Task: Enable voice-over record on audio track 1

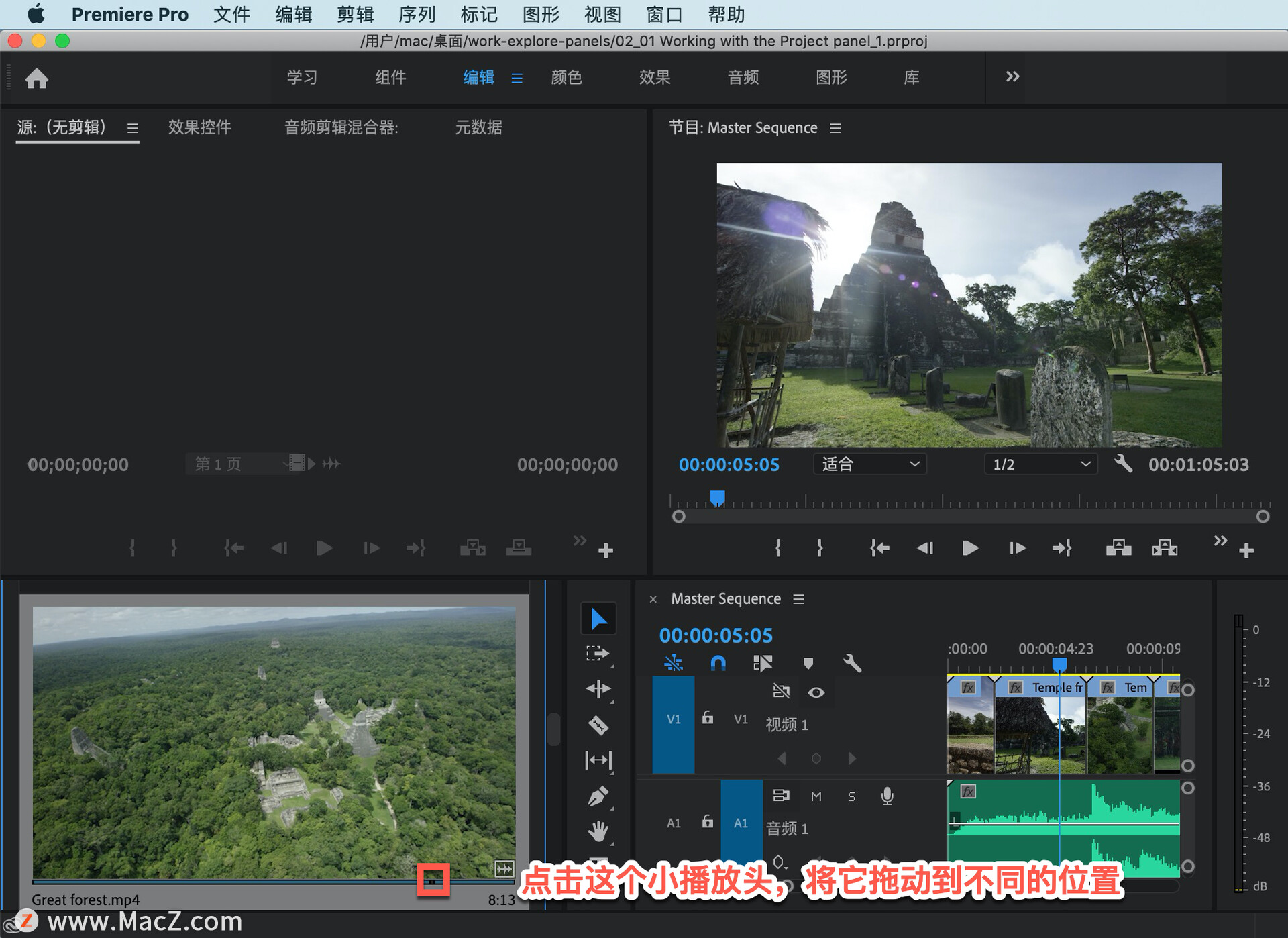Action: point(887,796)
